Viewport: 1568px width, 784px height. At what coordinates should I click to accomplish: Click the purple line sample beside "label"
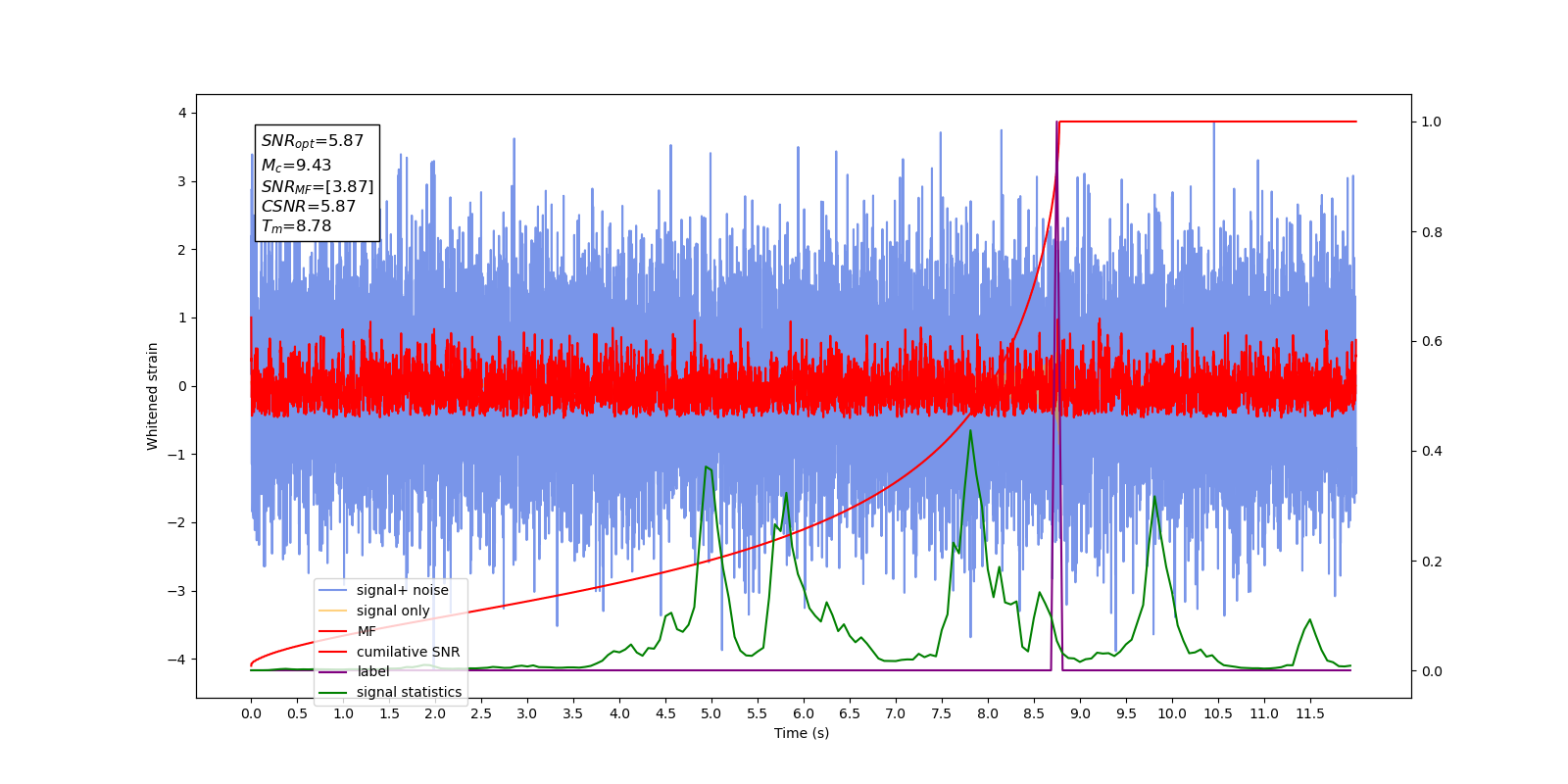point(333,671)
